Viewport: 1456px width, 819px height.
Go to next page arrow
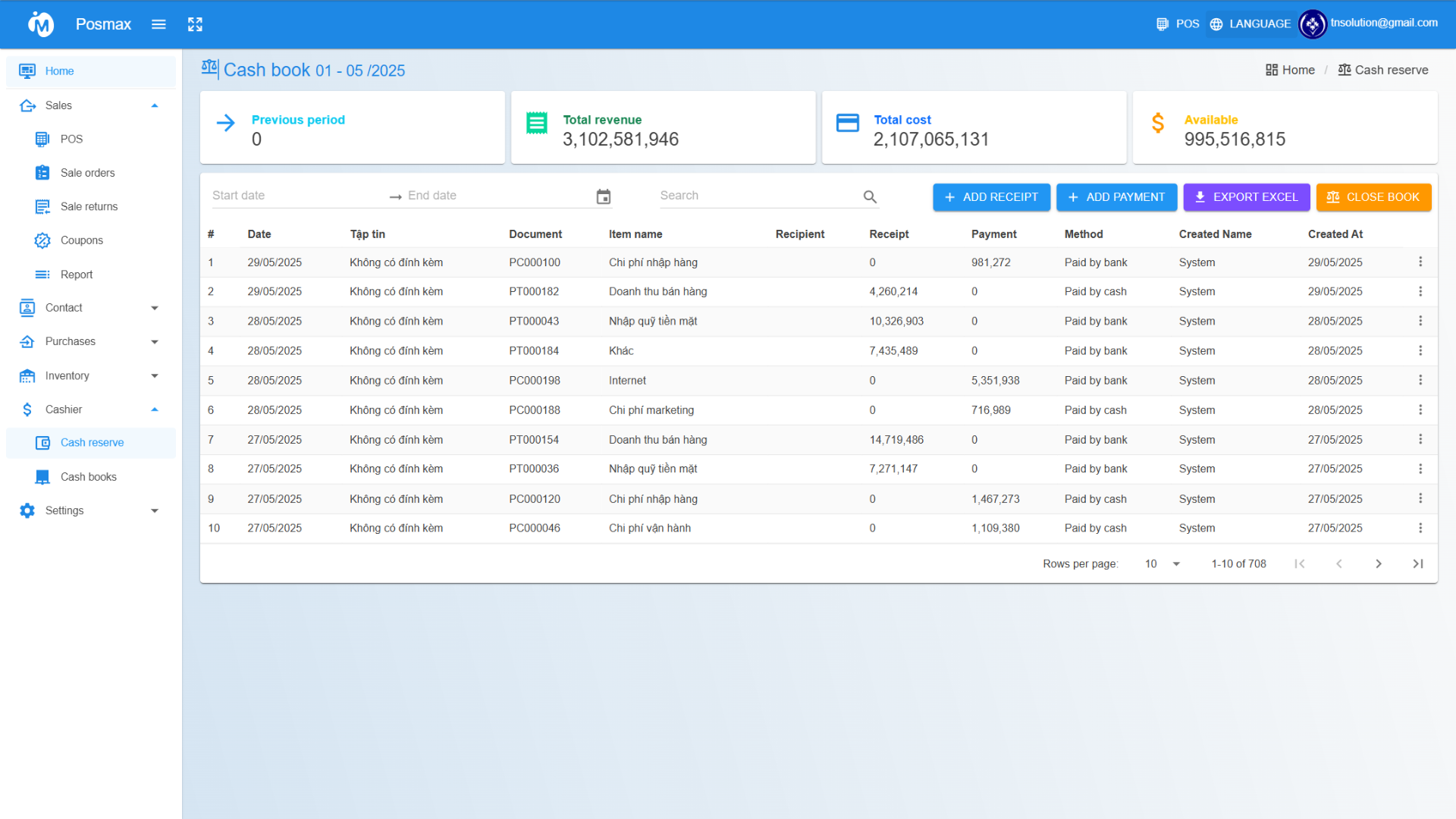[x=1379, y=563]
